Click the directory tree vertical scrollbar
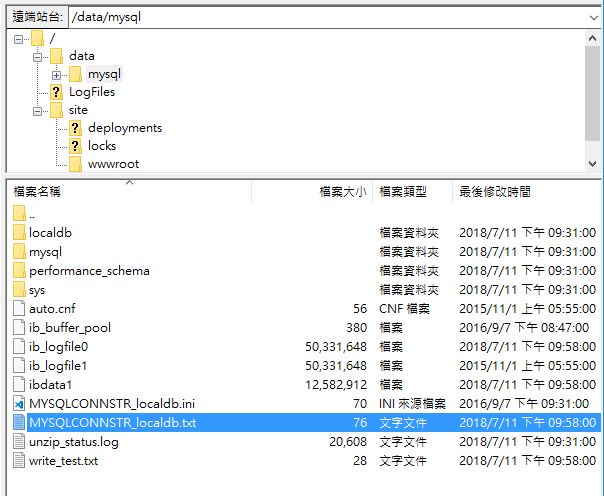This screenshot has width=604, height=496. coord(593,100)
